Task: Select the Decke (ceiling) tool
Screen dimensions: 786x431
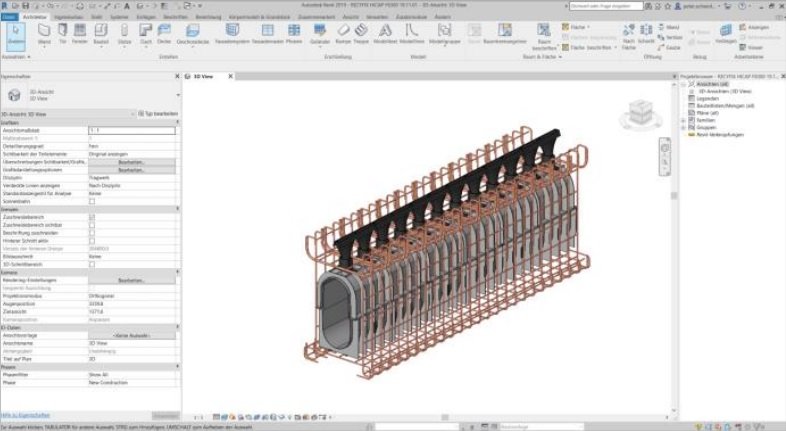Action: (x=164, y=34)
